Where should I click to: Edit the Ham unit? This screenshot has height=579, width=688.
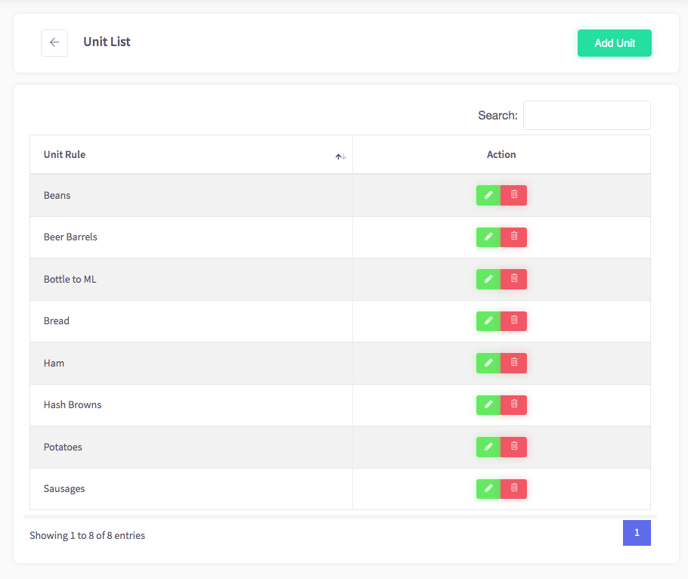[488, 363]
